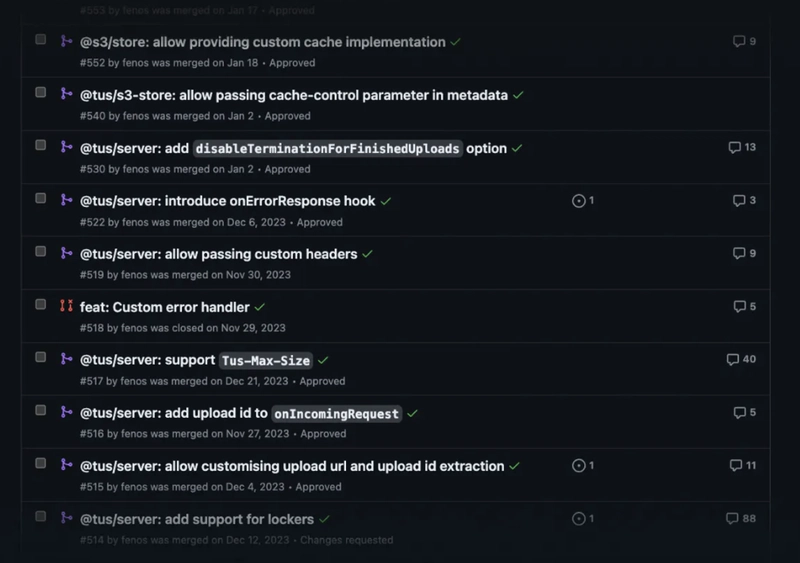Click comment icon showing 13 comments

click(735, 147)
